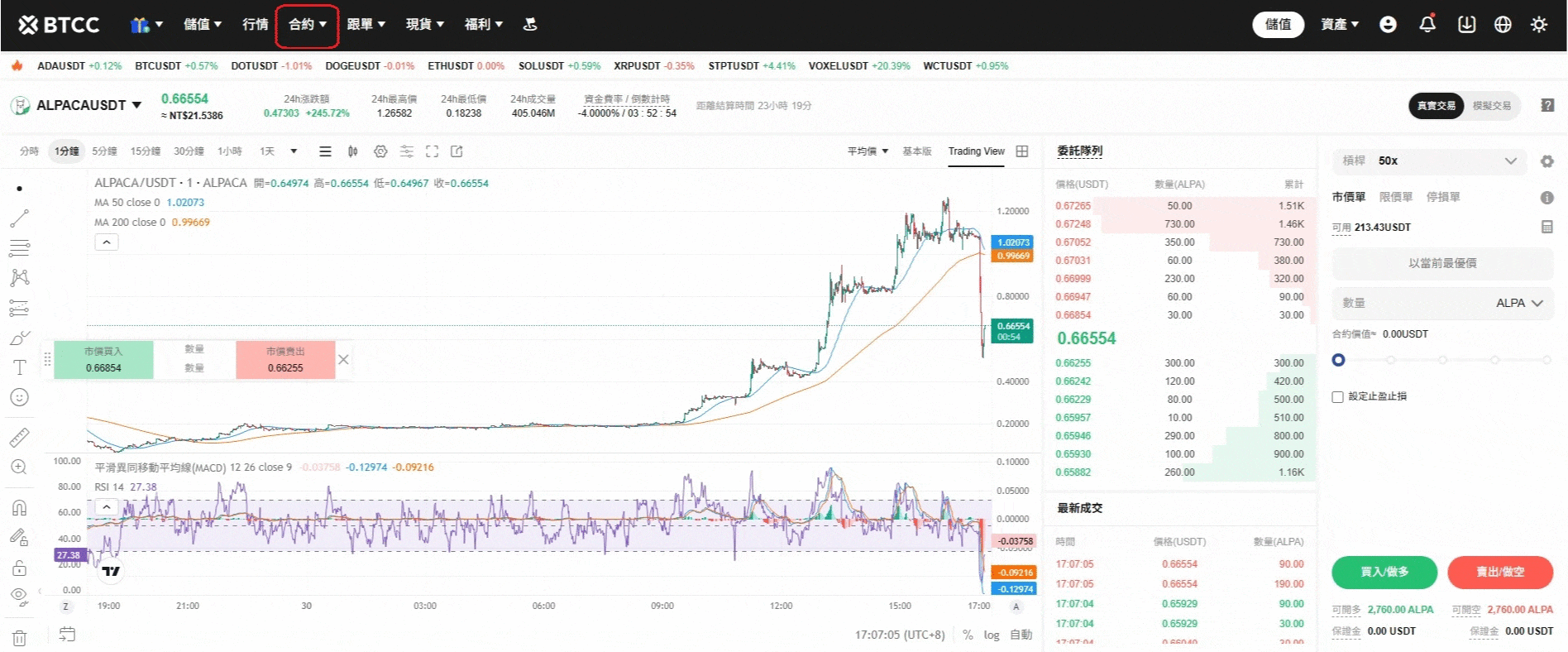Image resolution: width=1568 pixels, height=652 pixels.
Task: Open the 行情 markets page
Action: (255, 25)
